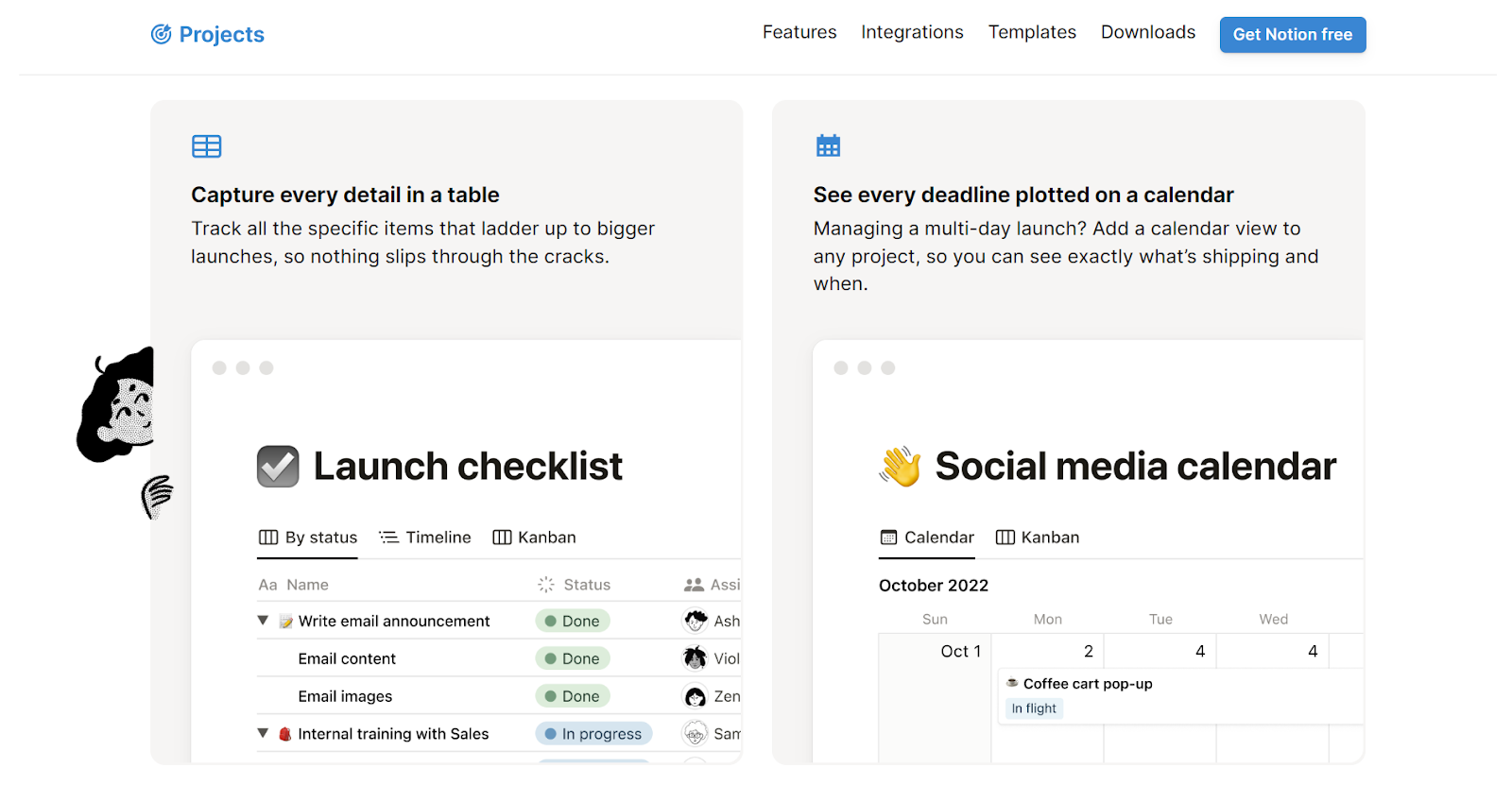Screen dimensions: 1512x785
Task: Open the Kanban tab in Social media calendar
Action: [x=1038, y=538]
